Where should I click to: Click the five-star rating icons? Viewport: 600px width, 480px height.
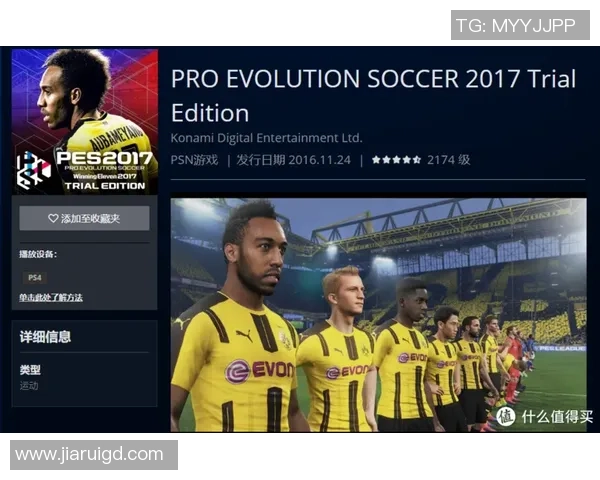coord(396,160)
